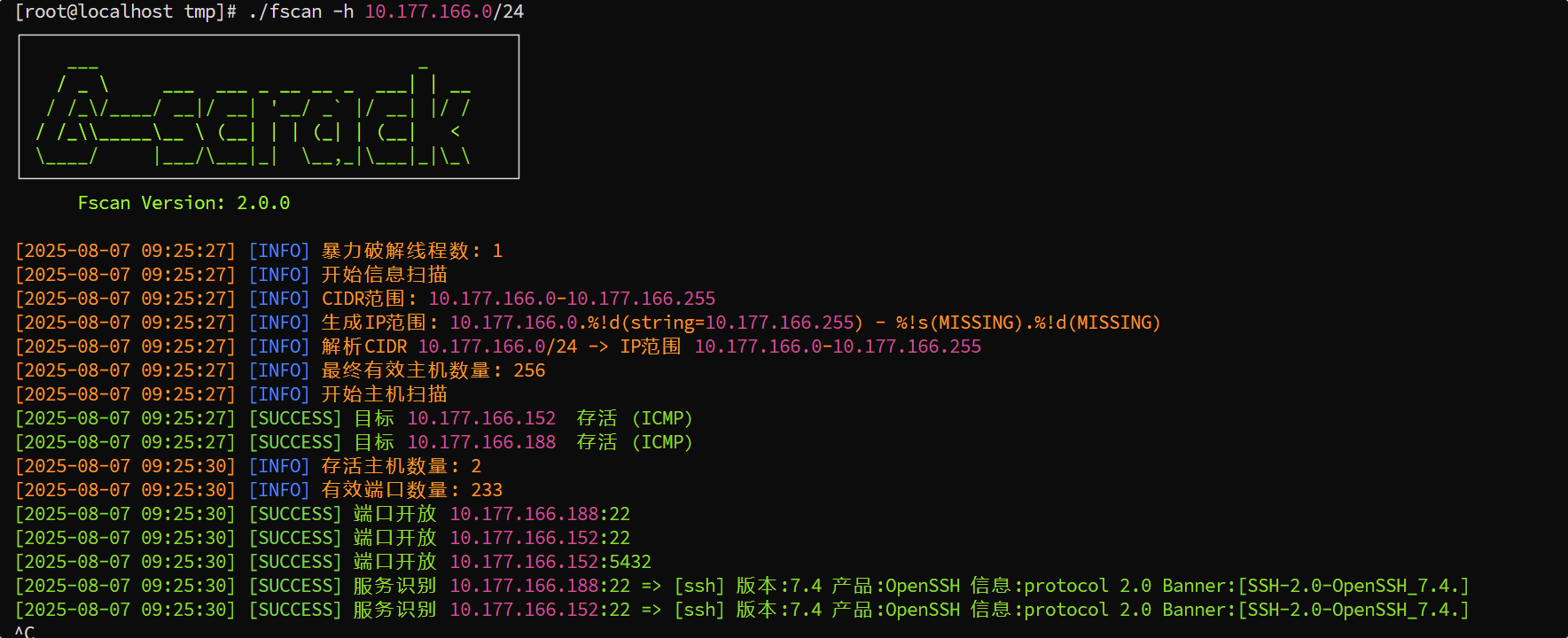Click the 最终有效主机数量: 256 line
This screenshot has width=1568, height=638.
pos(280,370)
